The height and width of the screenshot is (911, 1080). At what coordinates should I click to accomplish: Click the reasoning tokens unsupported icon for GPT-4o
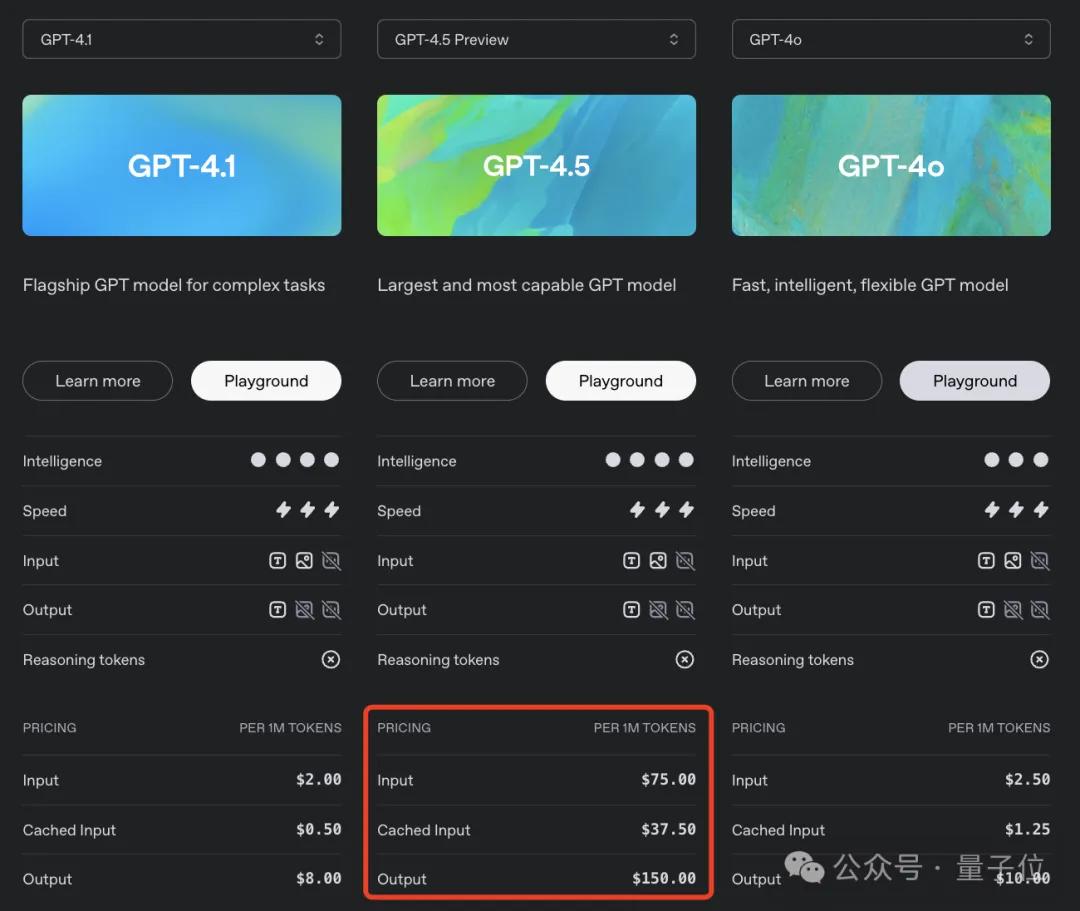[1039, 659]
